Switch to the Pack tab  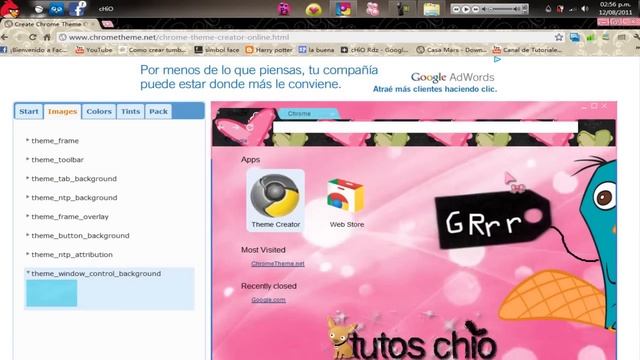pos(158,111)
